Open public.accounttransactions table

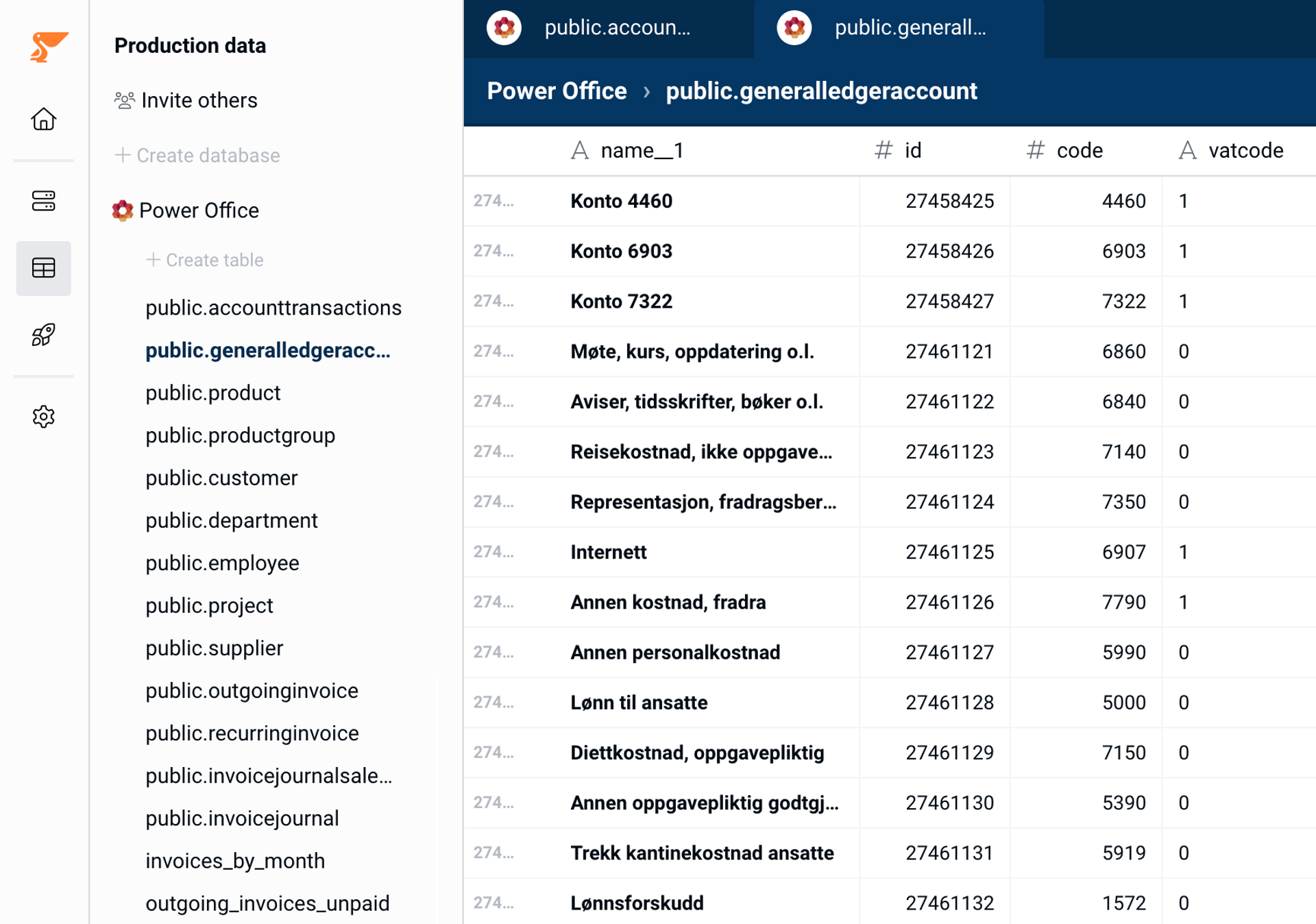pyautogui.click(x=273, y=308)
